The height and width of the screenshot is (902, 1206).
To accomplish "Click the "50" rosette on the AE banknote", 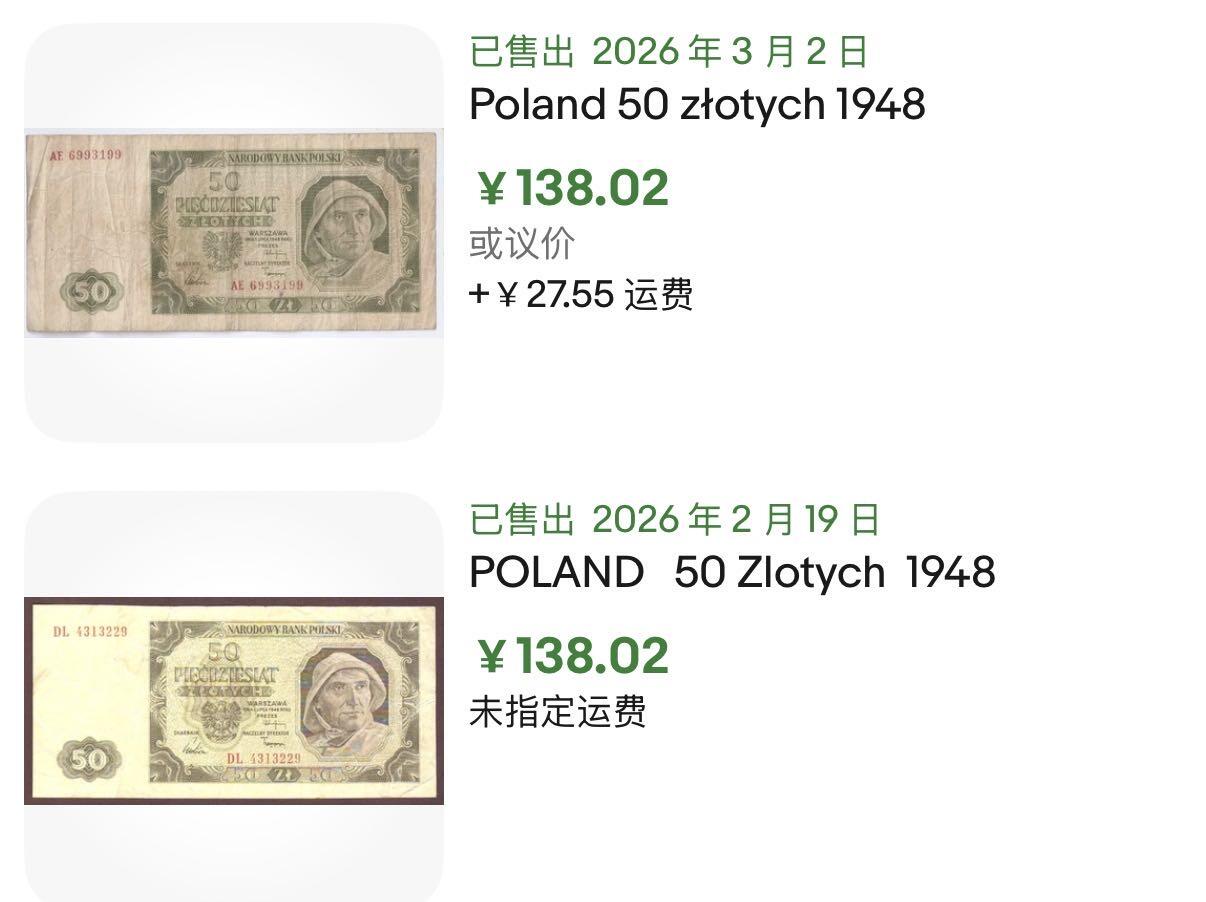I will click(x=90, y=293).
